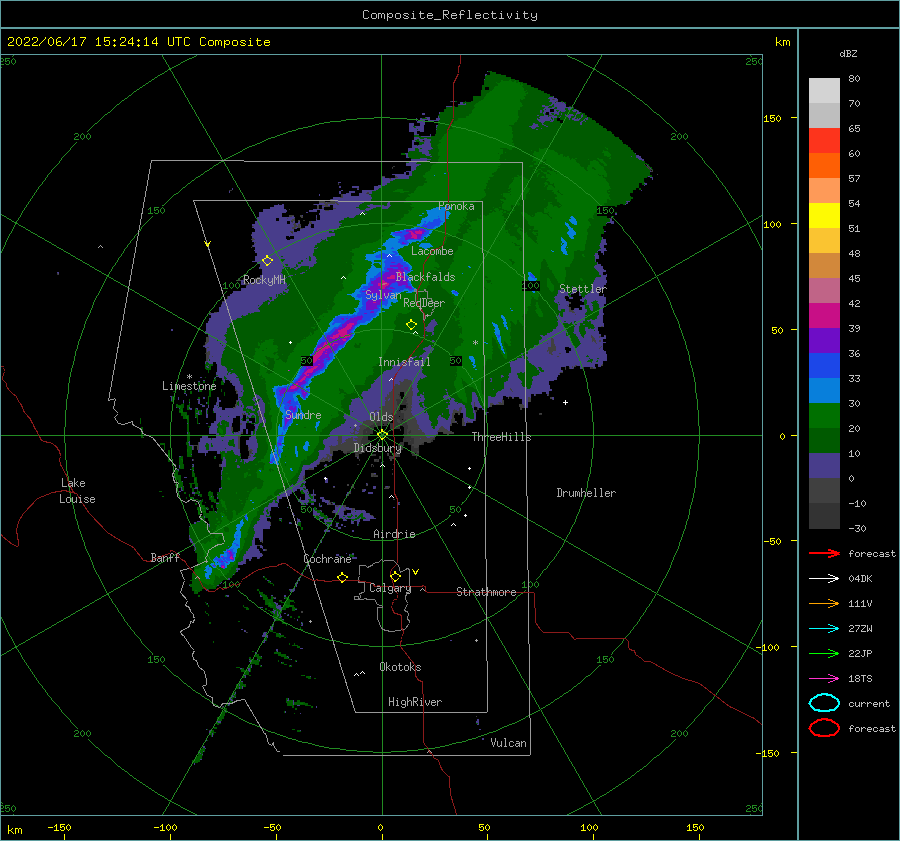The width and height of the screenshot is (900, 841).
Task: Click the Didsbury city label
Action: [377, 448]
